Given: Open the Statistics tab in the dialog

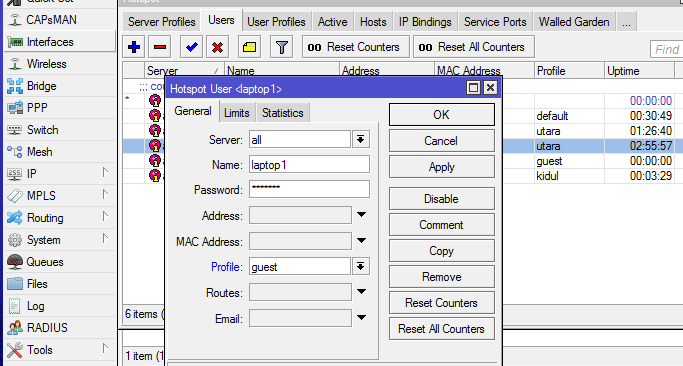Looking at the screenshot, I should [283, 113].
